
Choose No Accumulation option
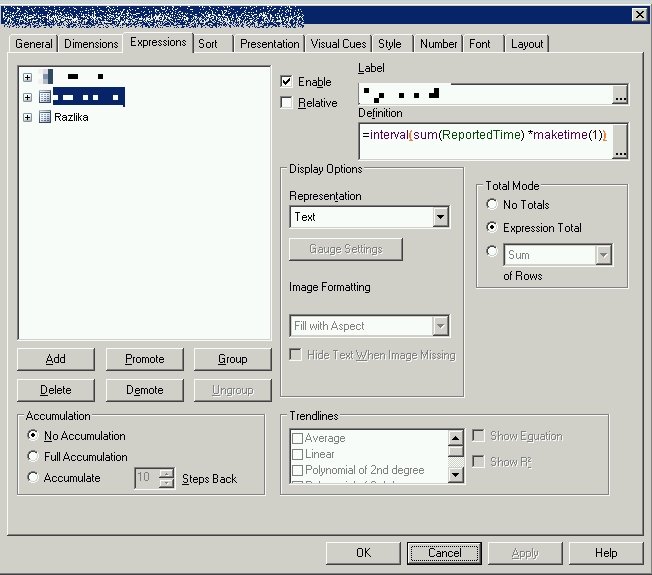(x=33, y=435)
